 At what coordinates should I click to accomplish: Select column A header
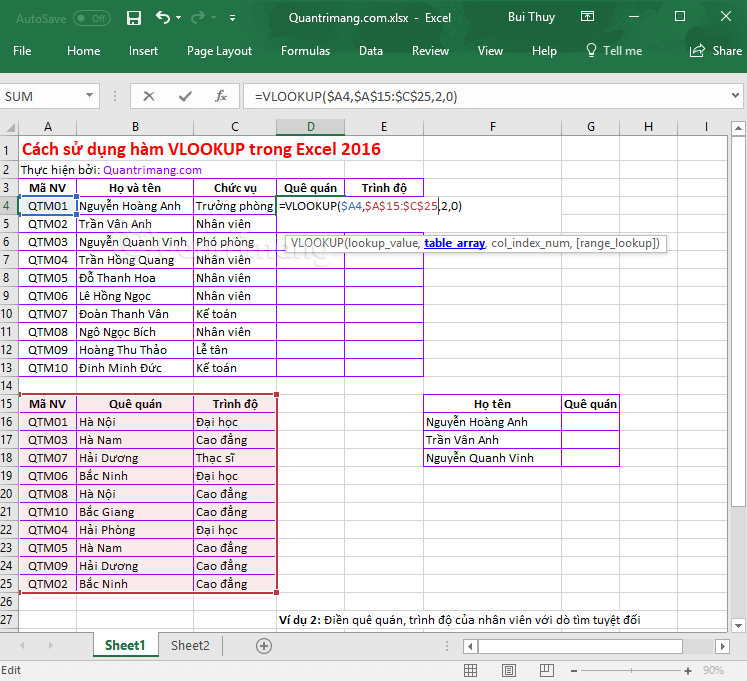[x=48, y=127]
